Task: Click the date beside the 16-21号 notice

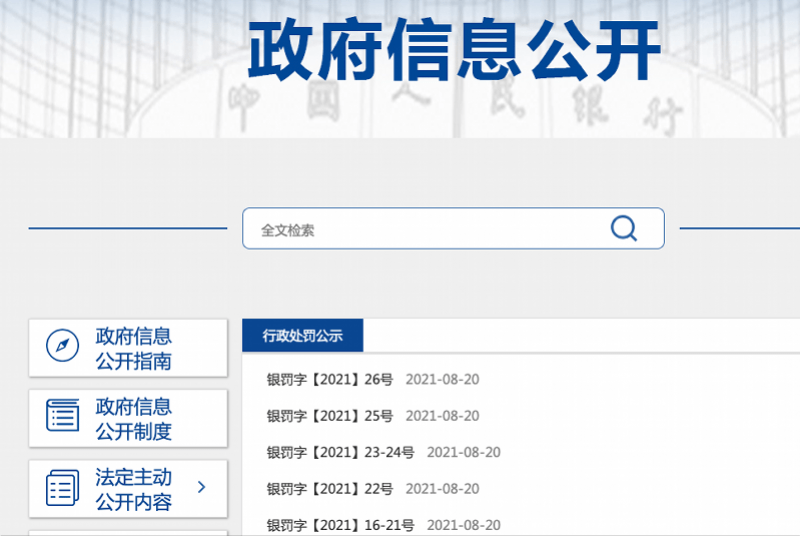Action: click(463, 525)
